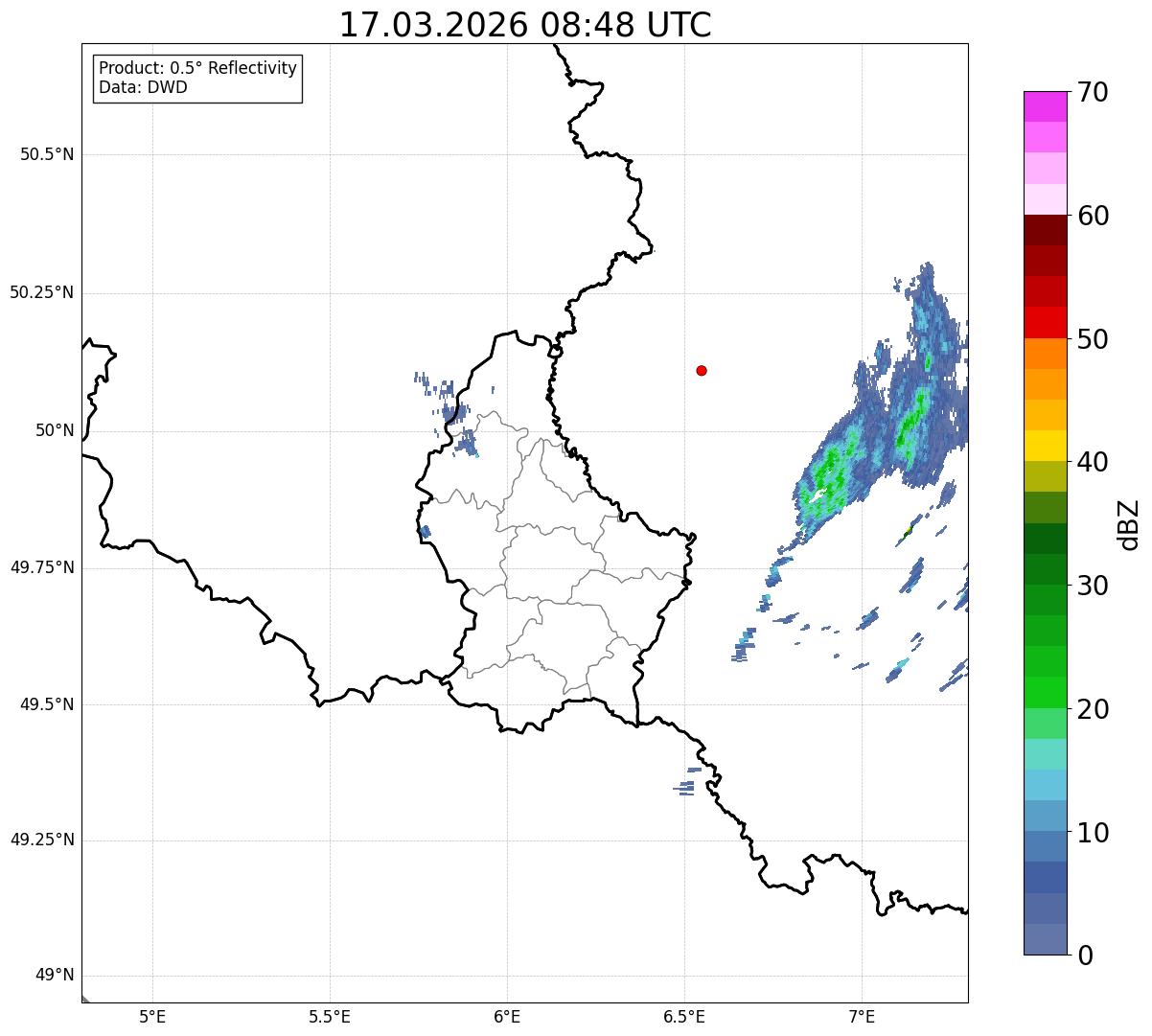Click the 7°E longitude label
1152x1036 pixels.
[862, 1016]
